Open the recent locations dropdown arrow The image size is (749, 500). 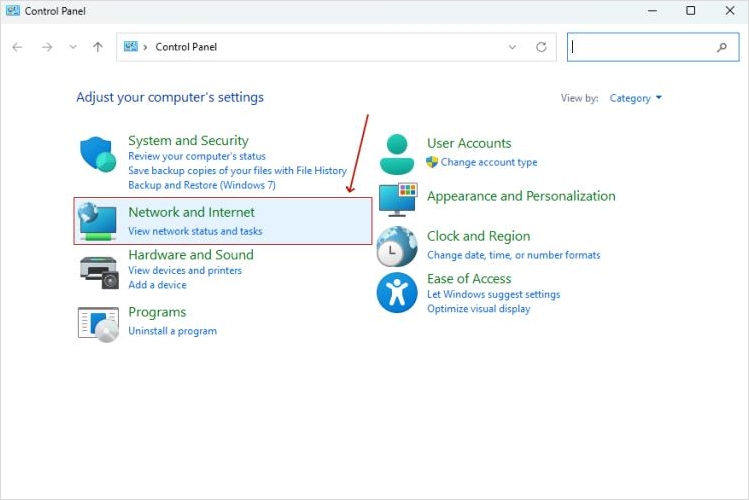[73, 47]
